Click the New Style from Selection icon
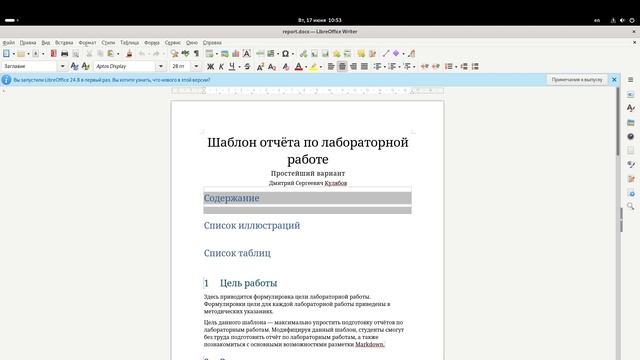 pos(85,66)
